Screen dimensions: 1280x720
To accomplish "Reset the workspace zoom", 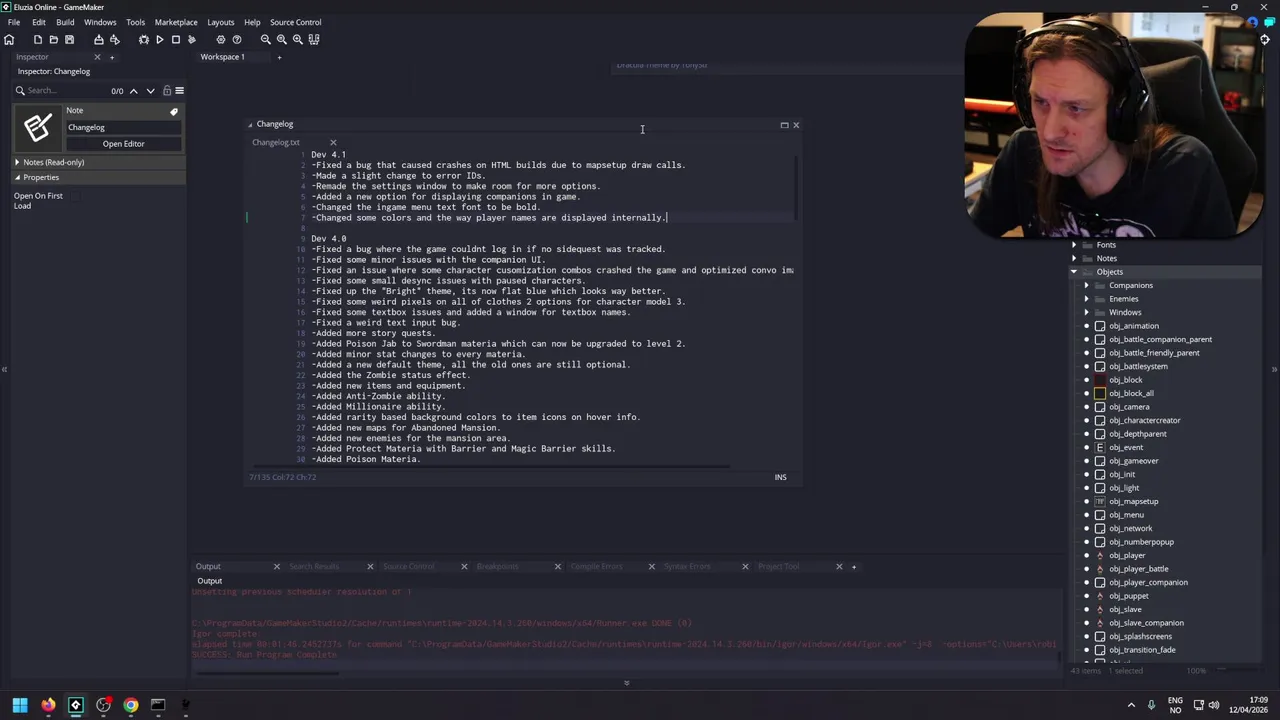I will point(282,39).
